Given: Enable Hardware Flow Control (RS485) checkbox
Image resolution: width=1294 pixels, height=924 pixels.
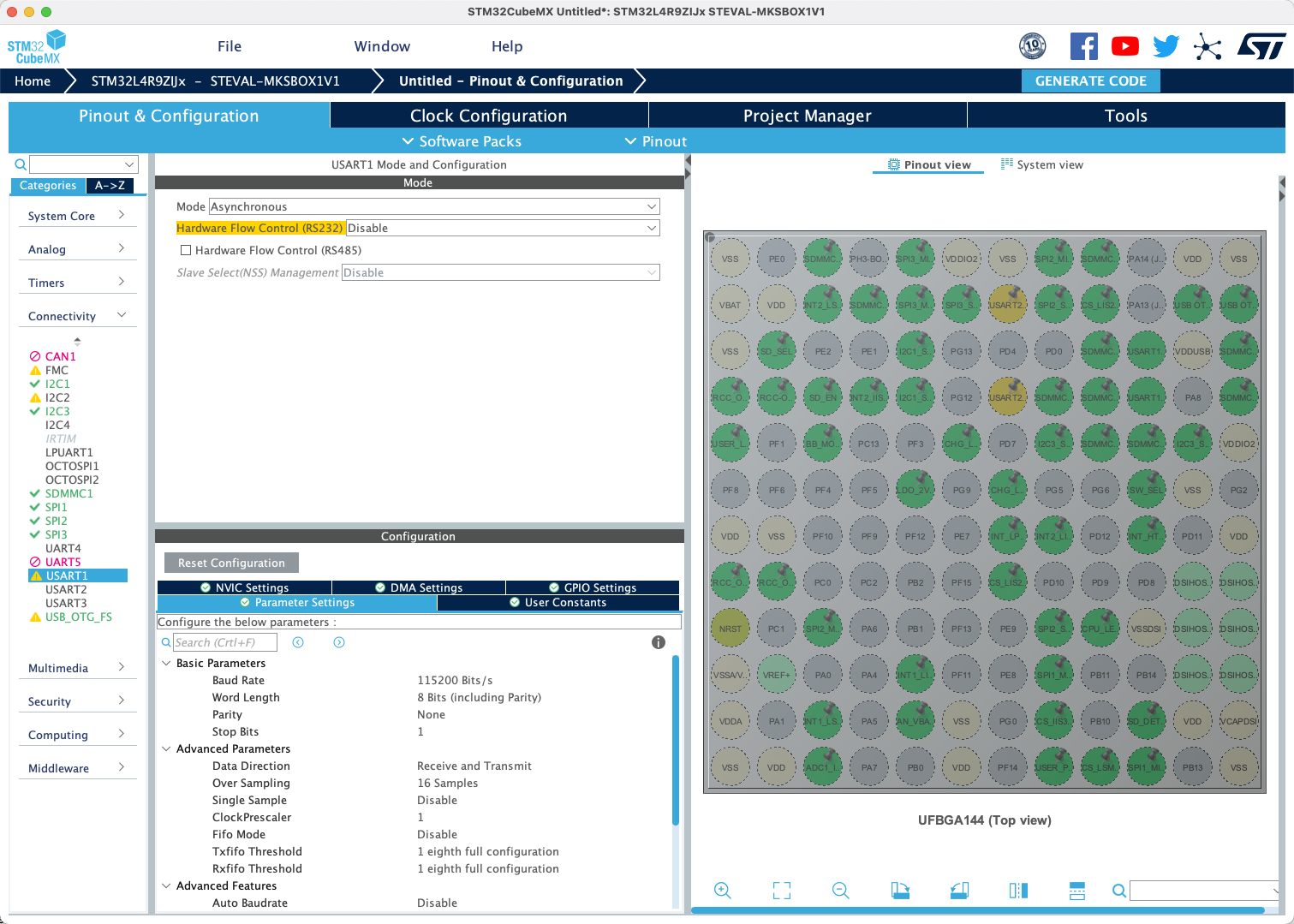Looking at the screenshot, I should click(x=186, y=250).
